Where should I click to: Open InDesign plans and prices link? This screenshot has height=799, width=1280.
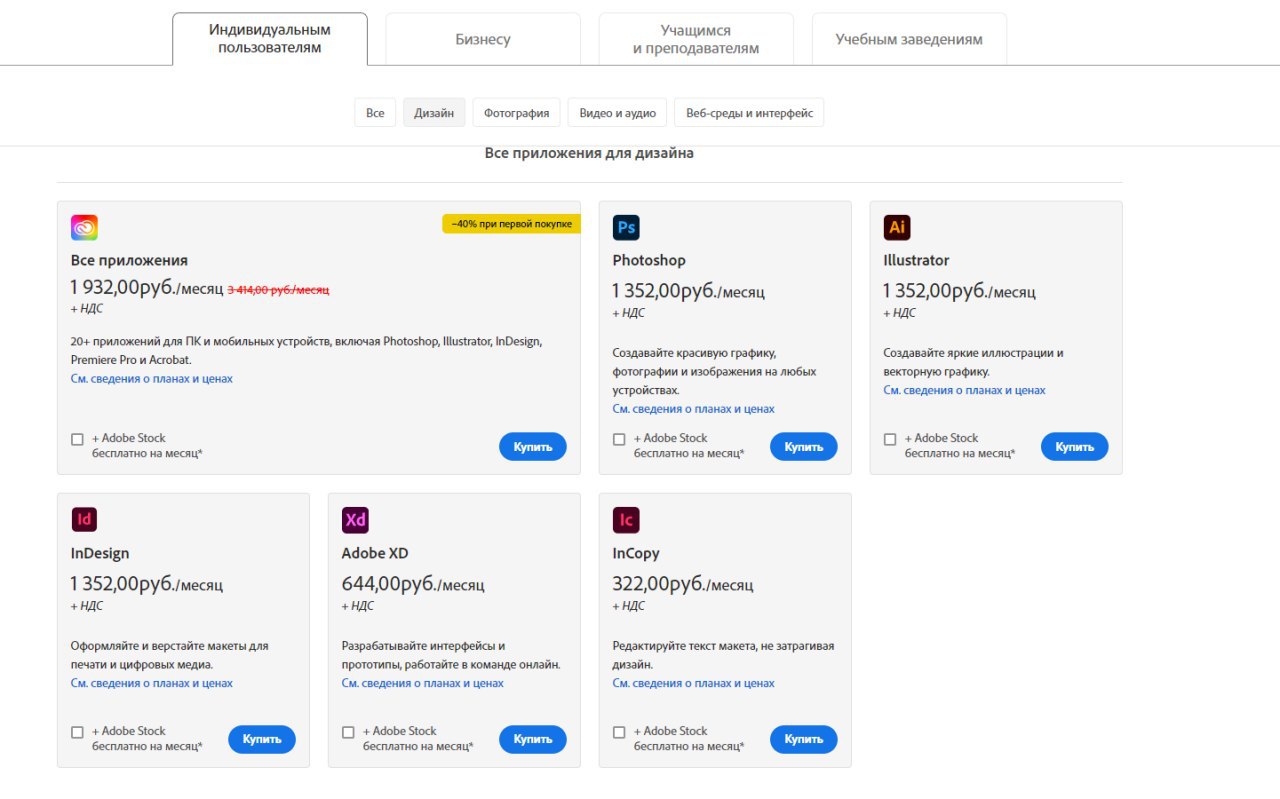tap(152, 684)
